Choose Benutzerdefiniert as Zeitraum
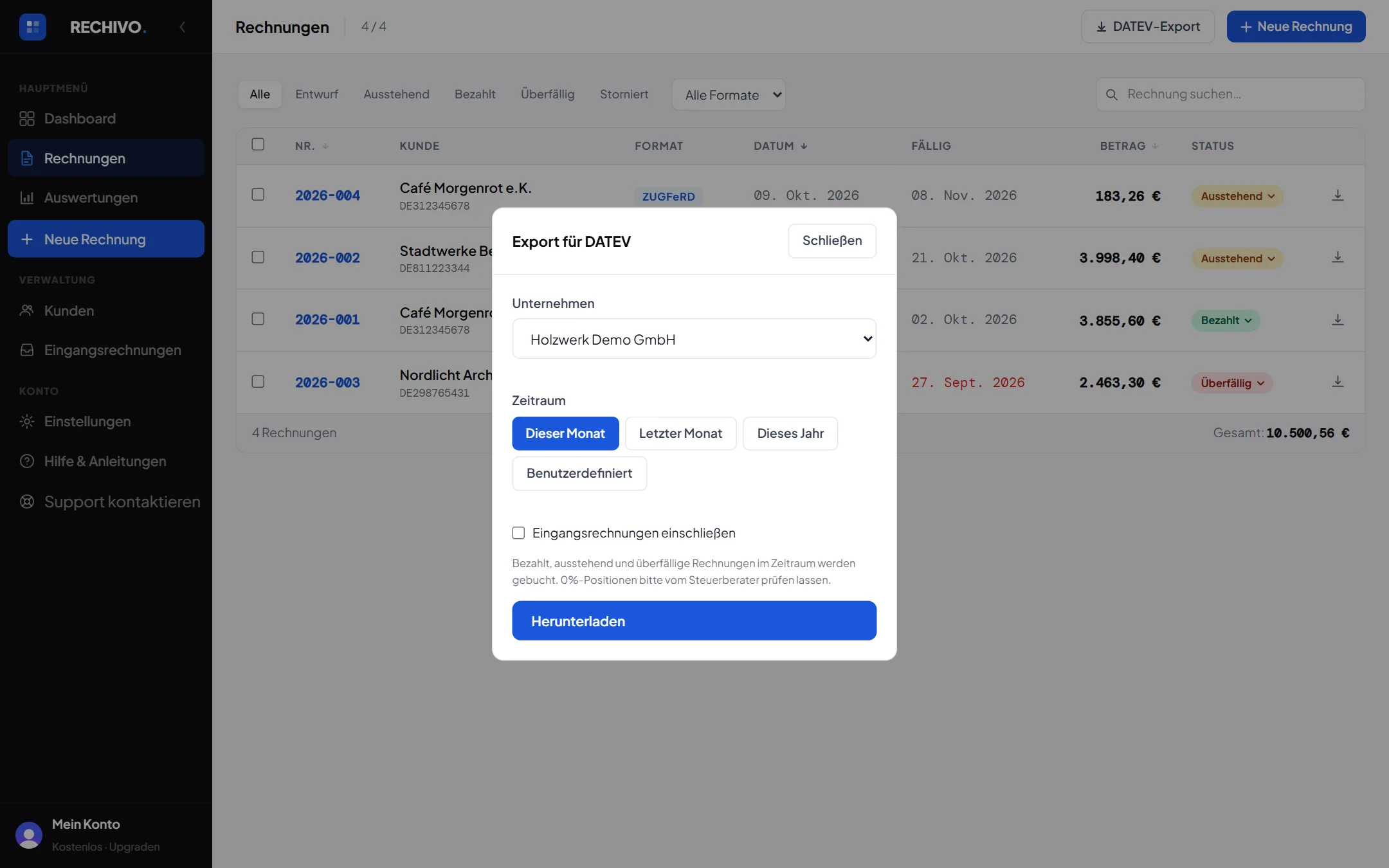 [579, 473]
